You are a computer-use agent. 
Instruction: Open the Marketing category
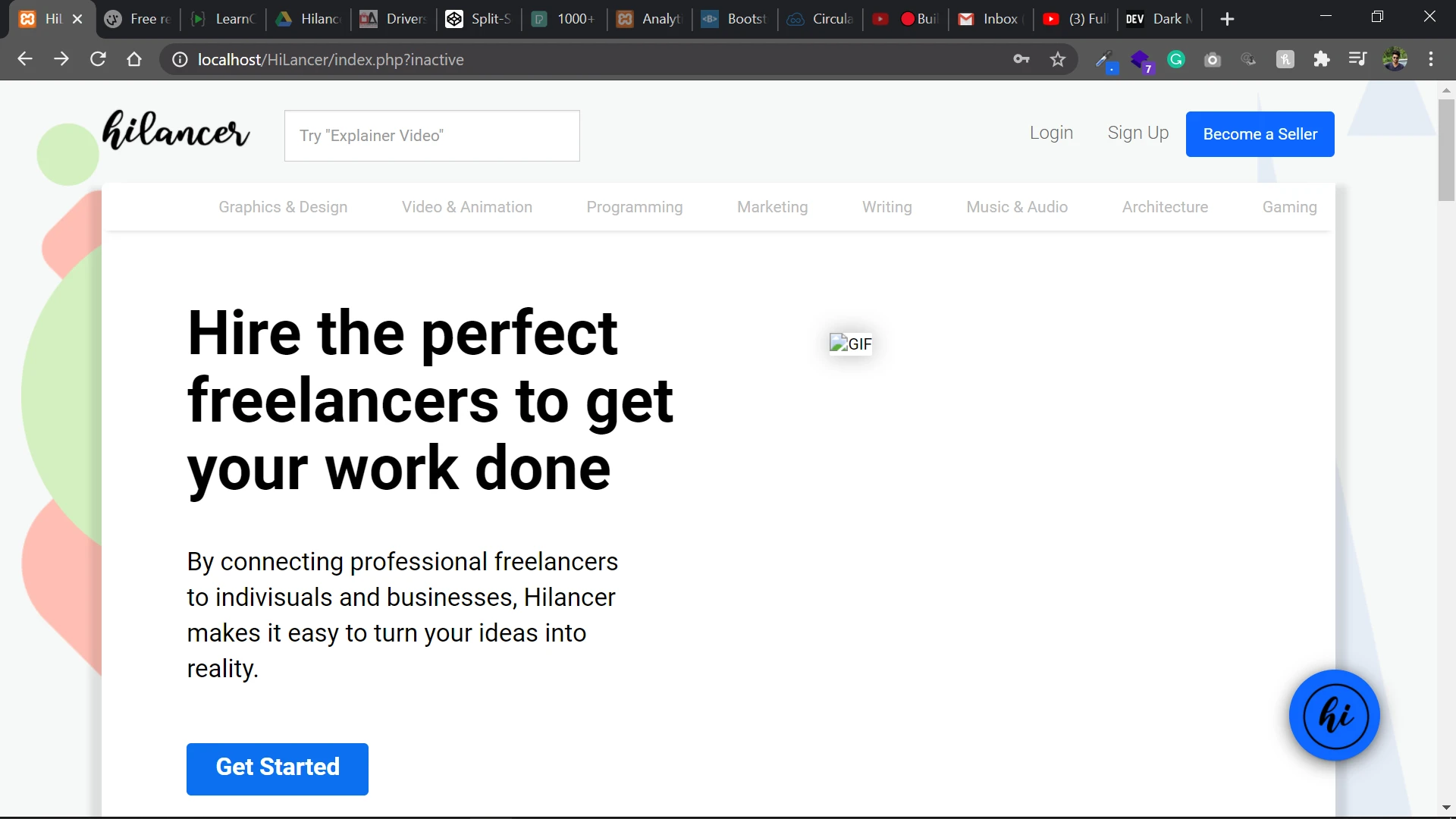pyautogui.click(x=773, y=207)
